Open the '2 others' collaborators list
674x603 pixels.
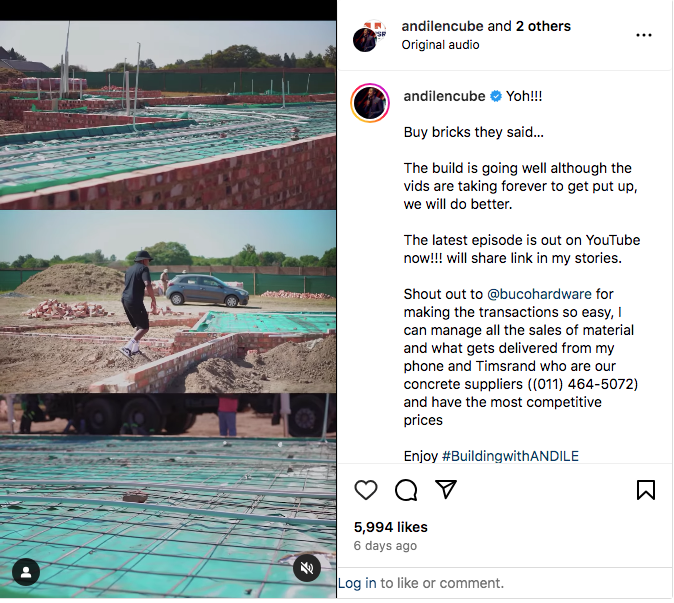coord(544,26)
